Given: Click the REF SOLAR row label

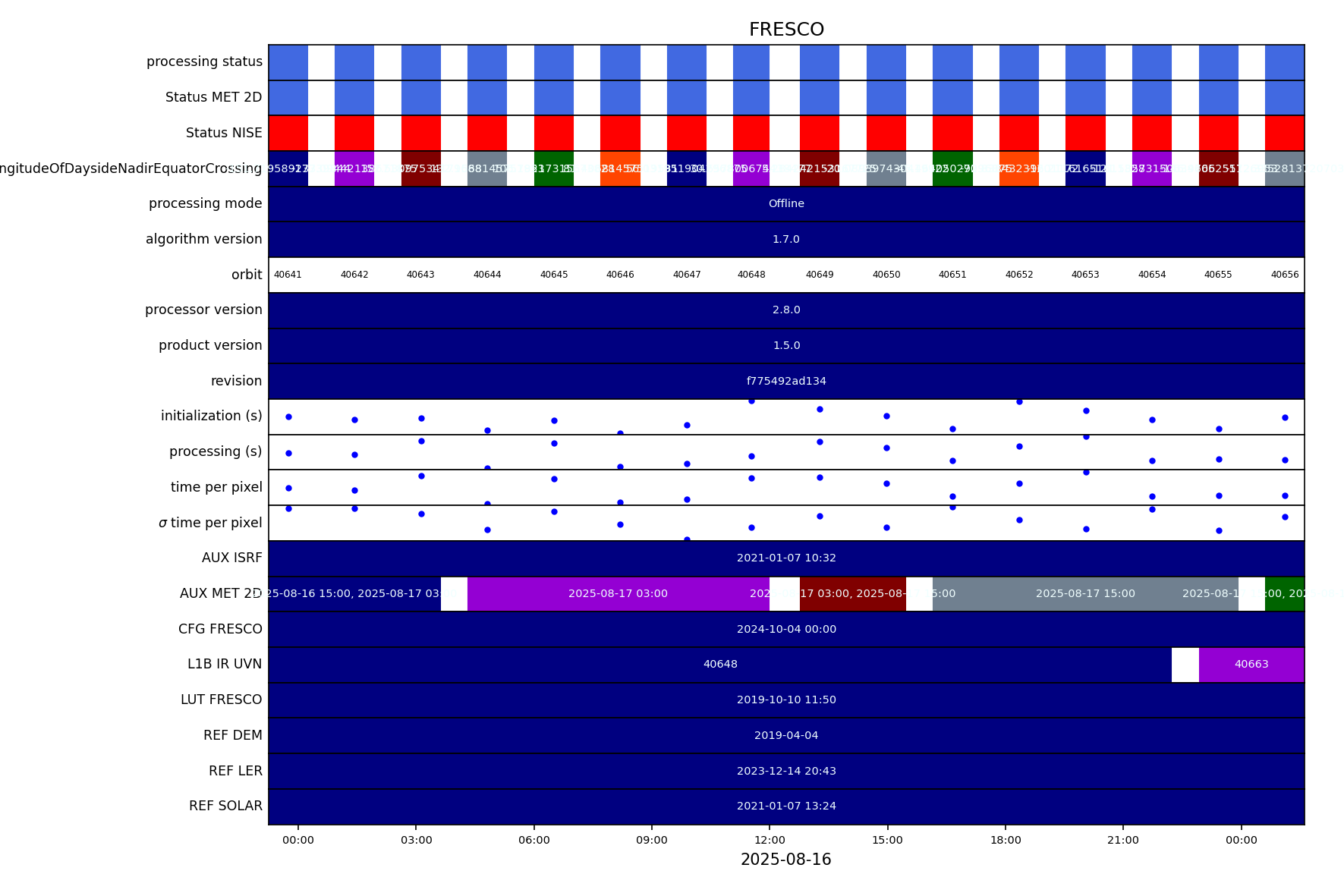Looking at the screenshot, I should click(x=225, y=806).
